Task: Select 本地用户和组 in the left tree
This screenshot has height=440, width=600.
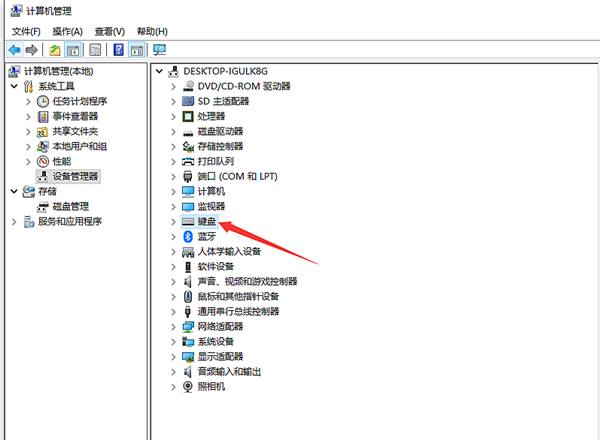Action: click(x=80, y=146)
